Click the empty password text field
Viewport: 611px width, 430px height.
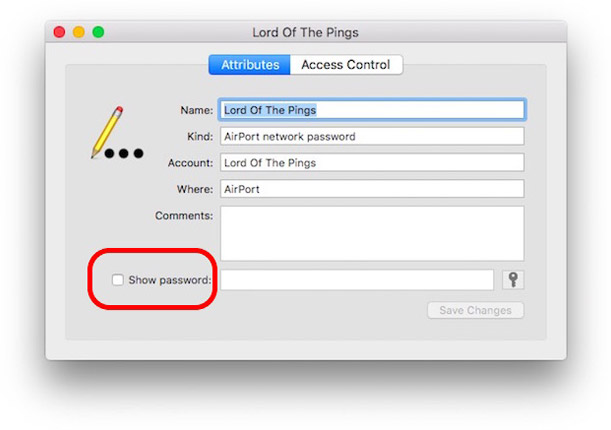pos(357,280)
